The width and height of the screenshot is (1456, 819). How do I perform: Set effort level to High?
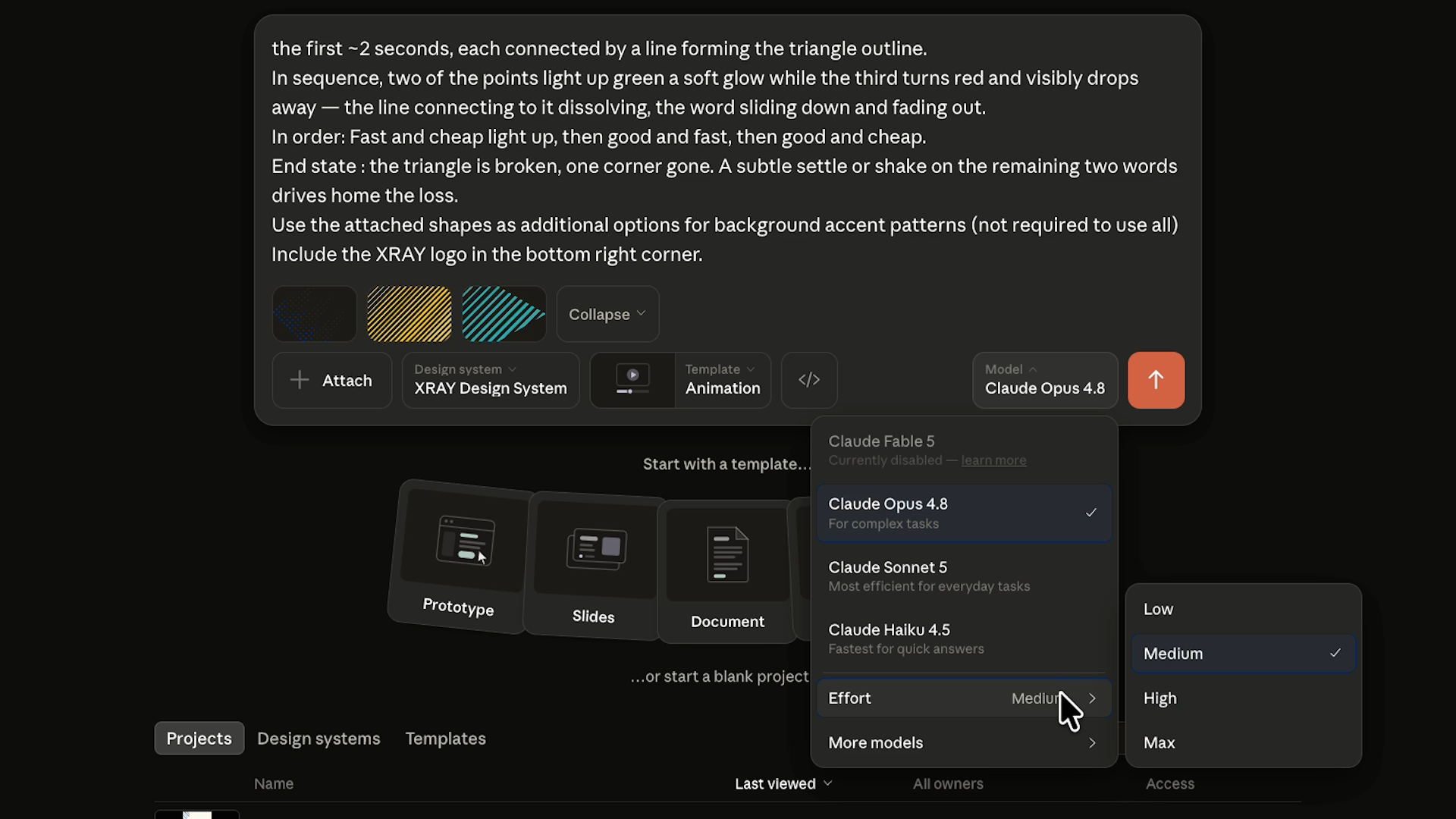(1243, 698)
